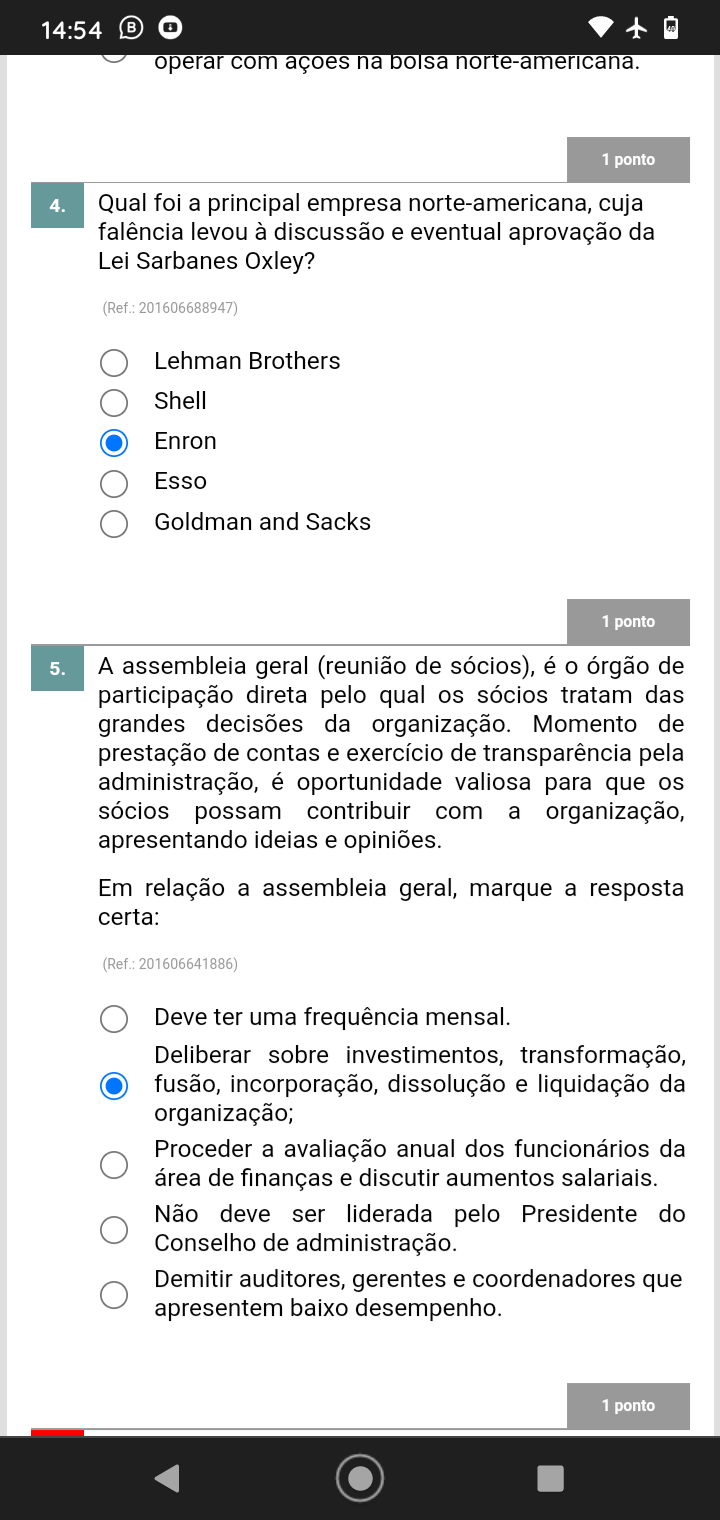Tap the question 4 number badge

coord(57,206)
